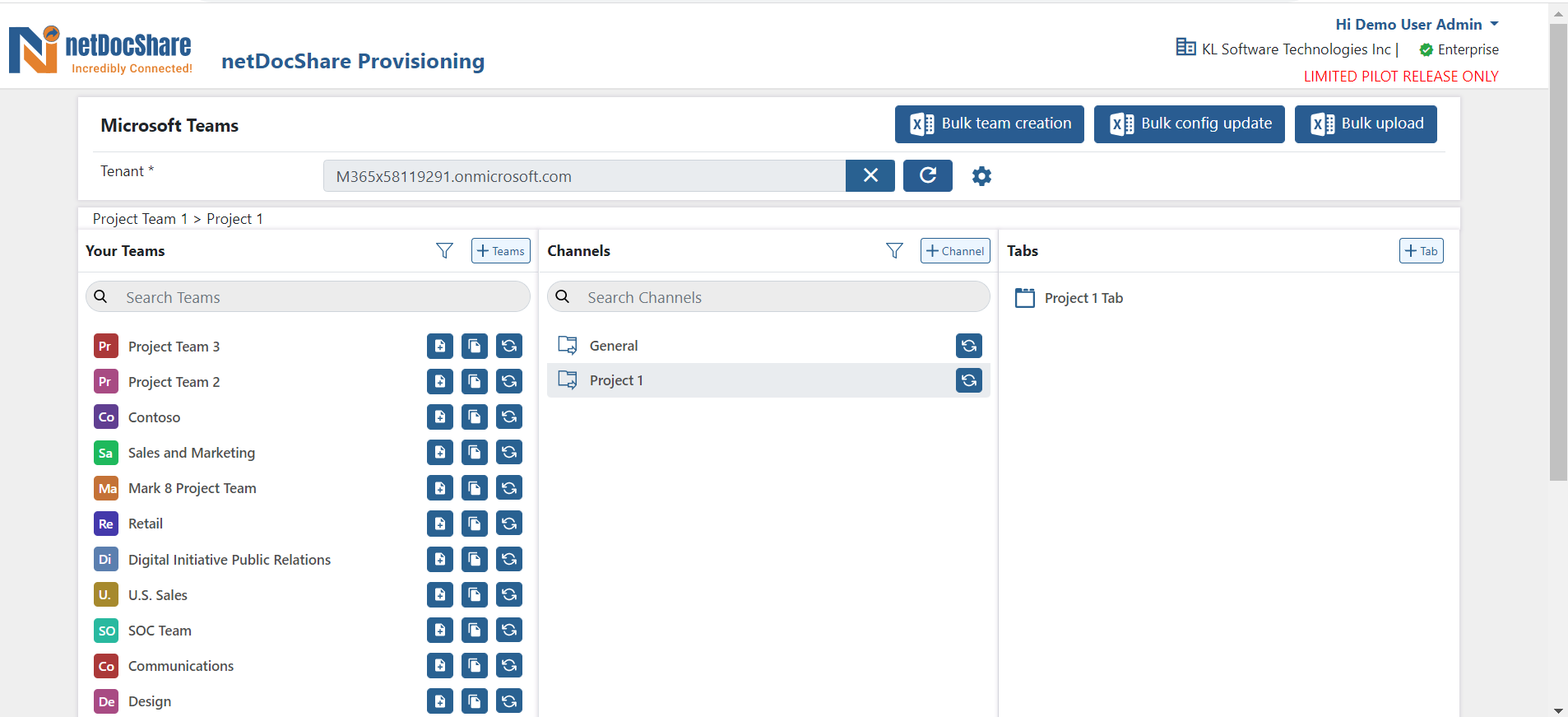Add a new tab with +Tab
Viewport: 1568px width, 717px height.
point(1422,251)
